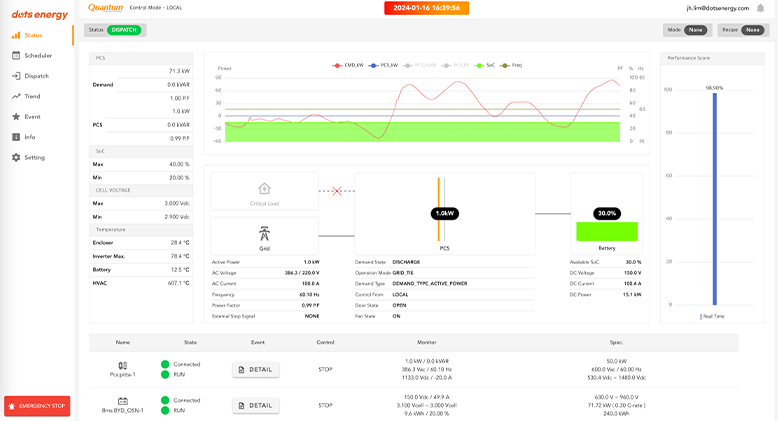Click the Event star icon

16,116
